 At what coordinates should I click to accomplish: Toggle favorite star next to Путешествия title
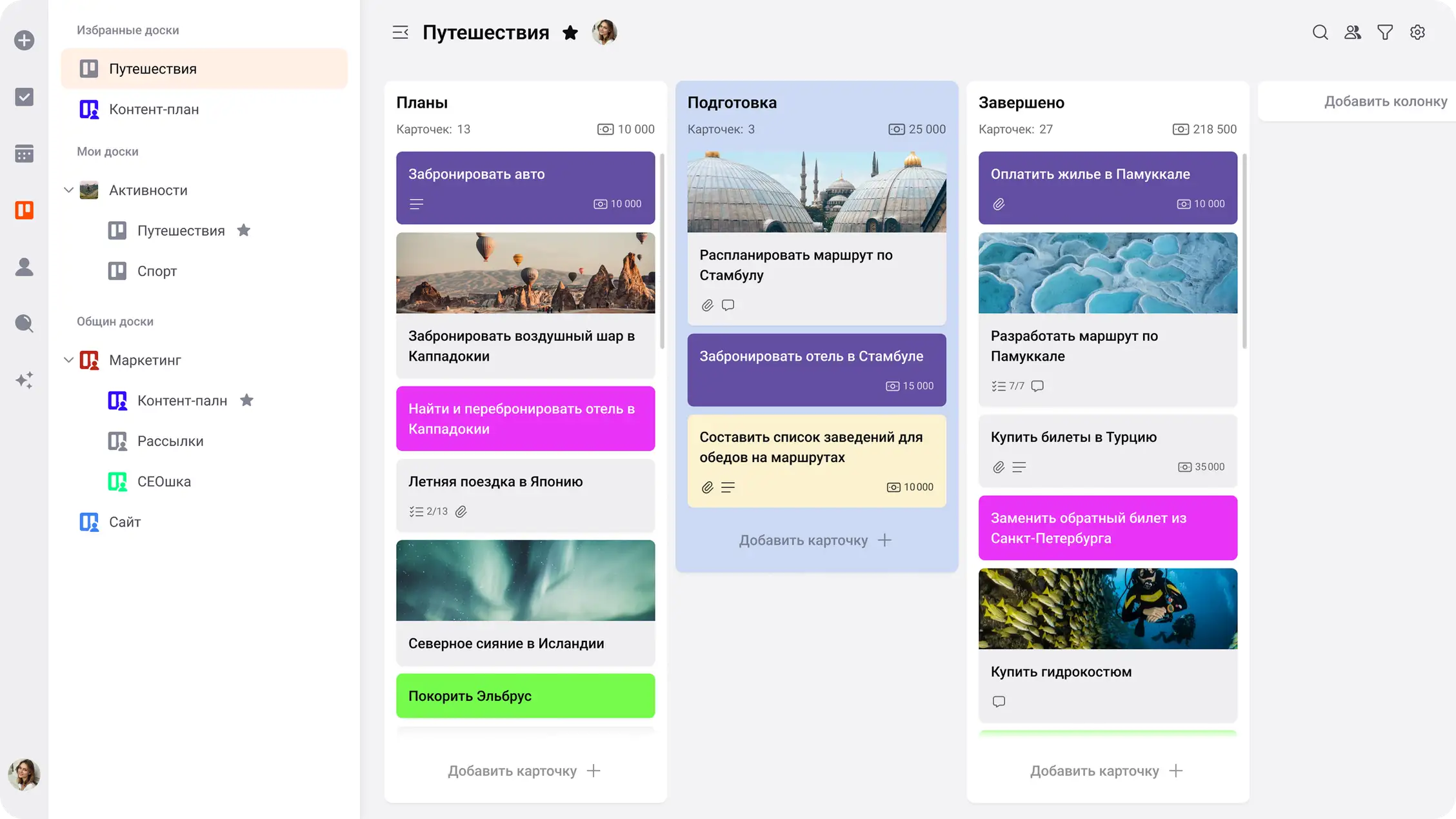point(570,33)
